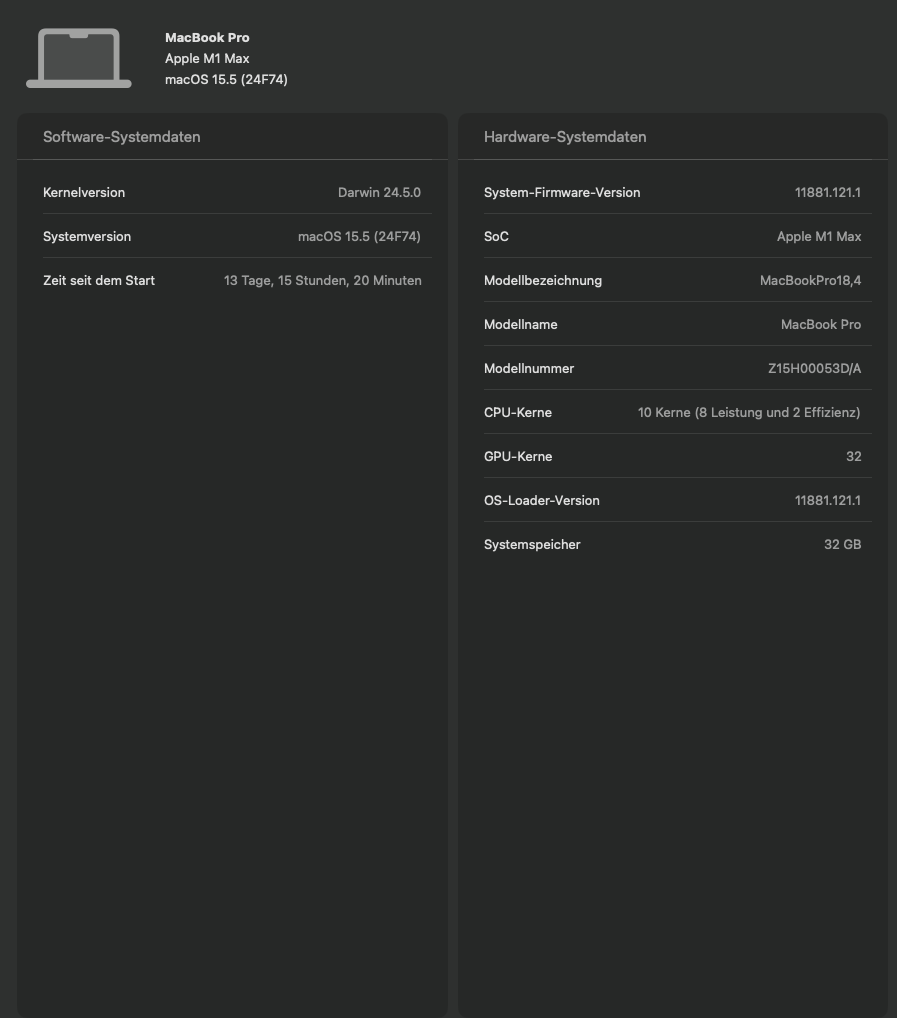Select the SoC value Apple M1 Max
Viewport: 897px width, 1018px height.
click(818, 237)
